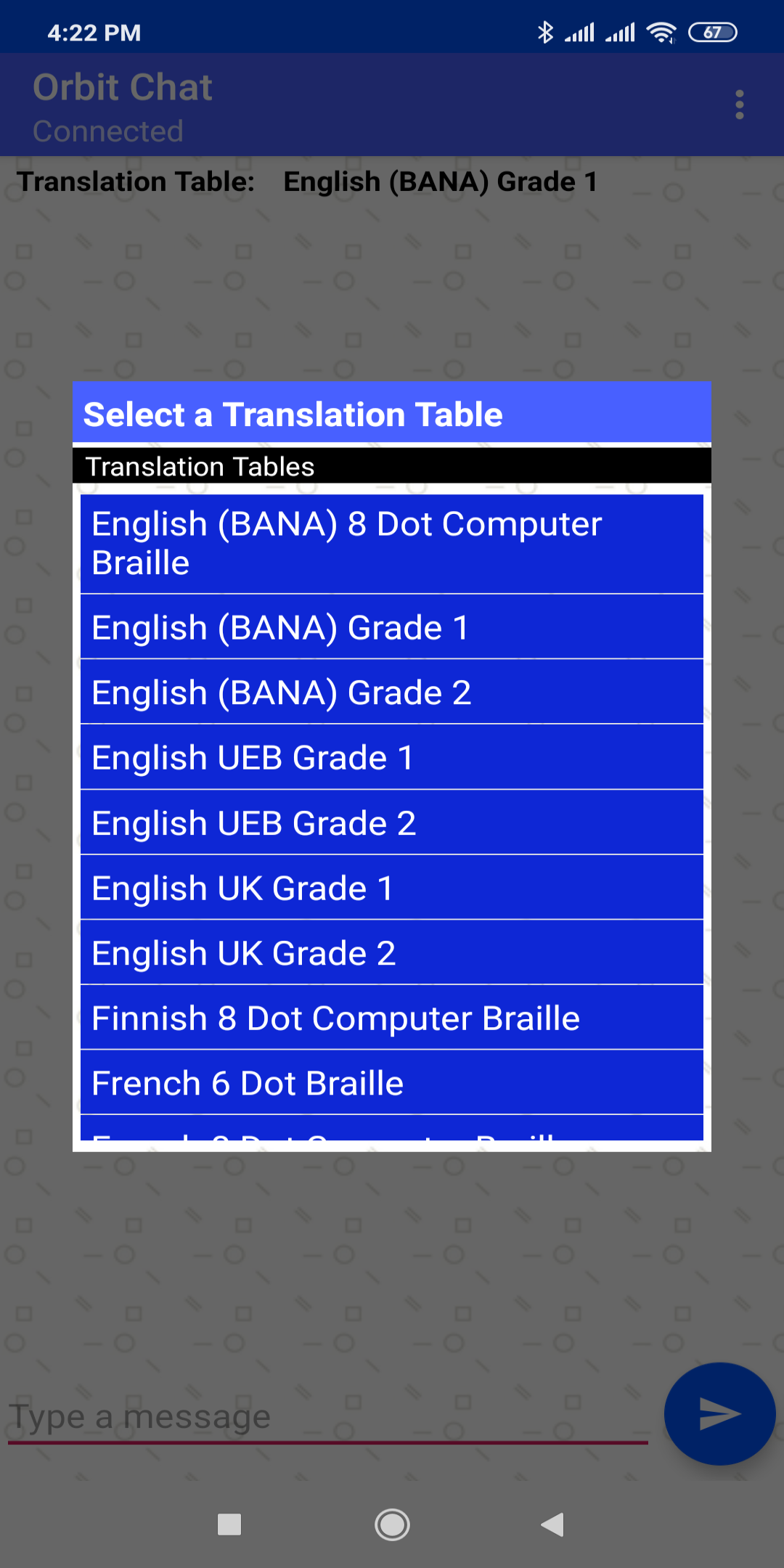Pick English UEB Grade 1
The image size is (784, 1568).
tap(392, 758)
